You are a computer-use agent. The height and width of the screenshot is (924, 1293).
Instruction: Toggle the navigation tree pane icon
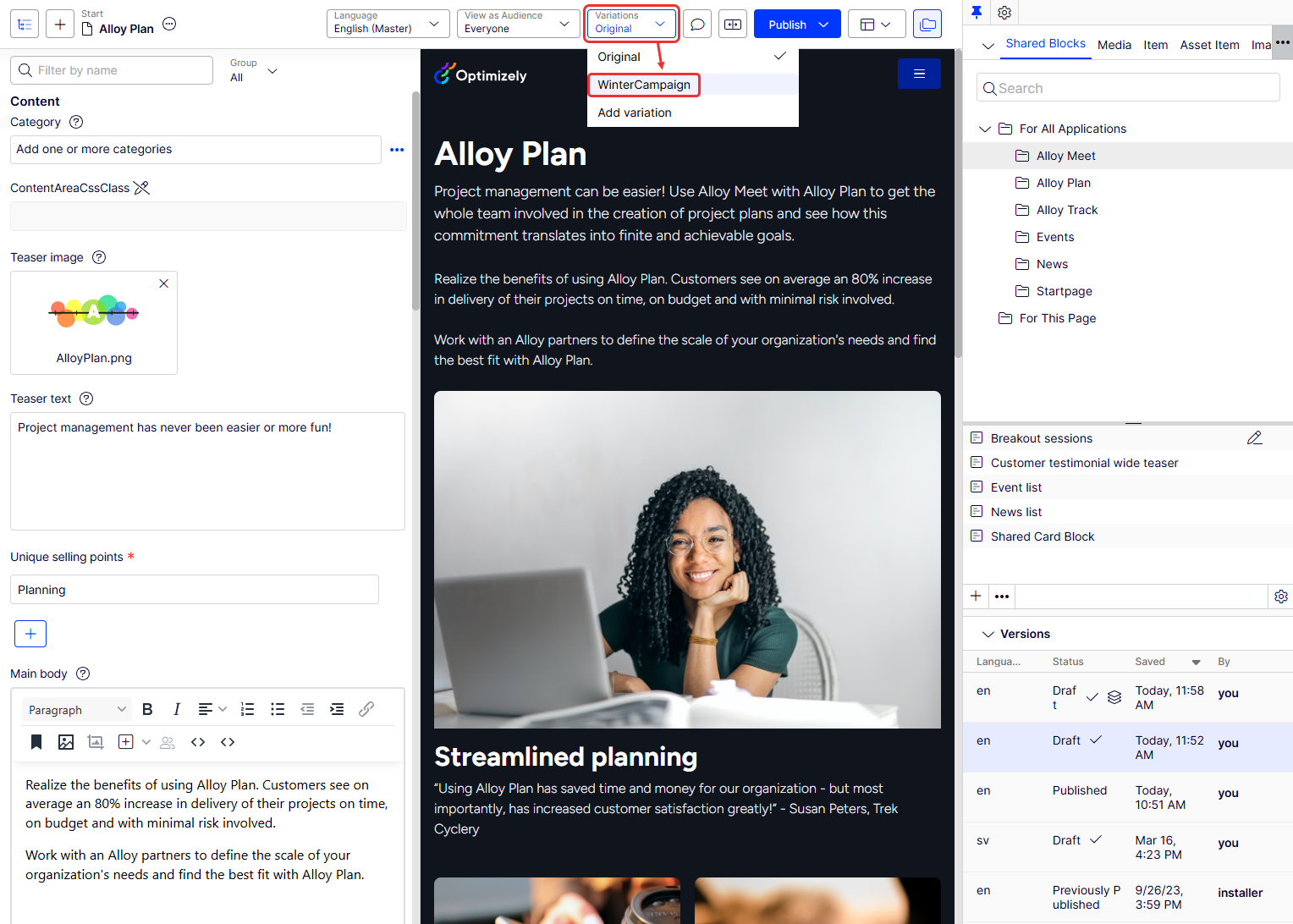click(x=25, y=25)
